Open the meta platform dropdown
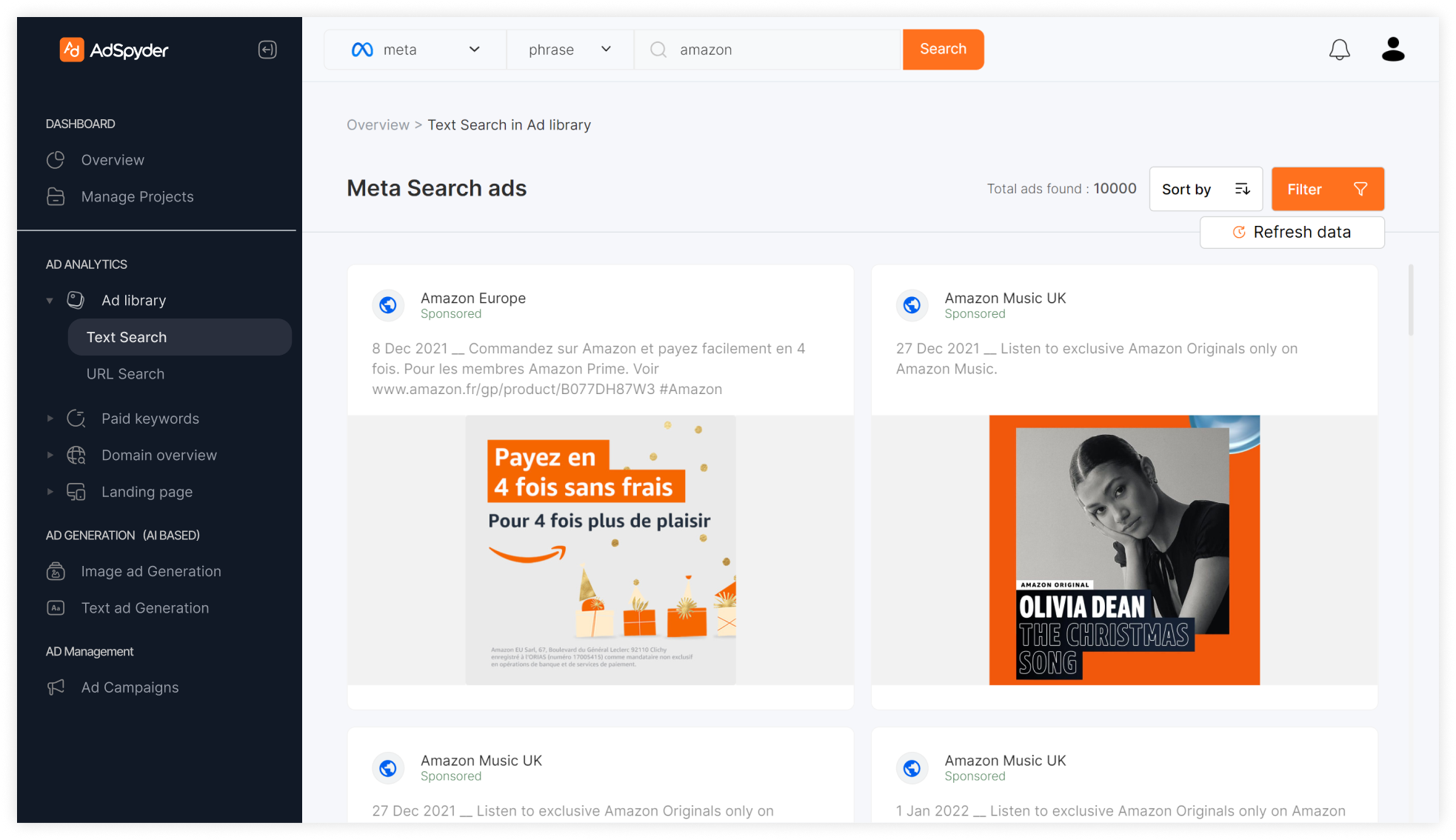 tap(415, 50)
